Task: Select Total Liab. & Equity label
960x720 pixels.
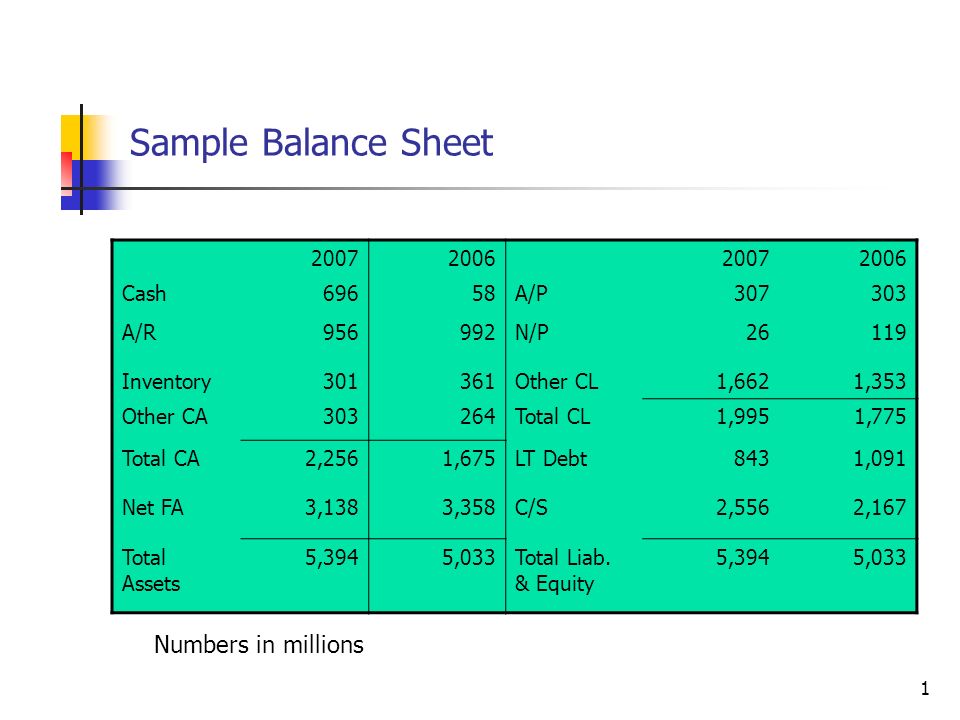Action: [563, 571]
